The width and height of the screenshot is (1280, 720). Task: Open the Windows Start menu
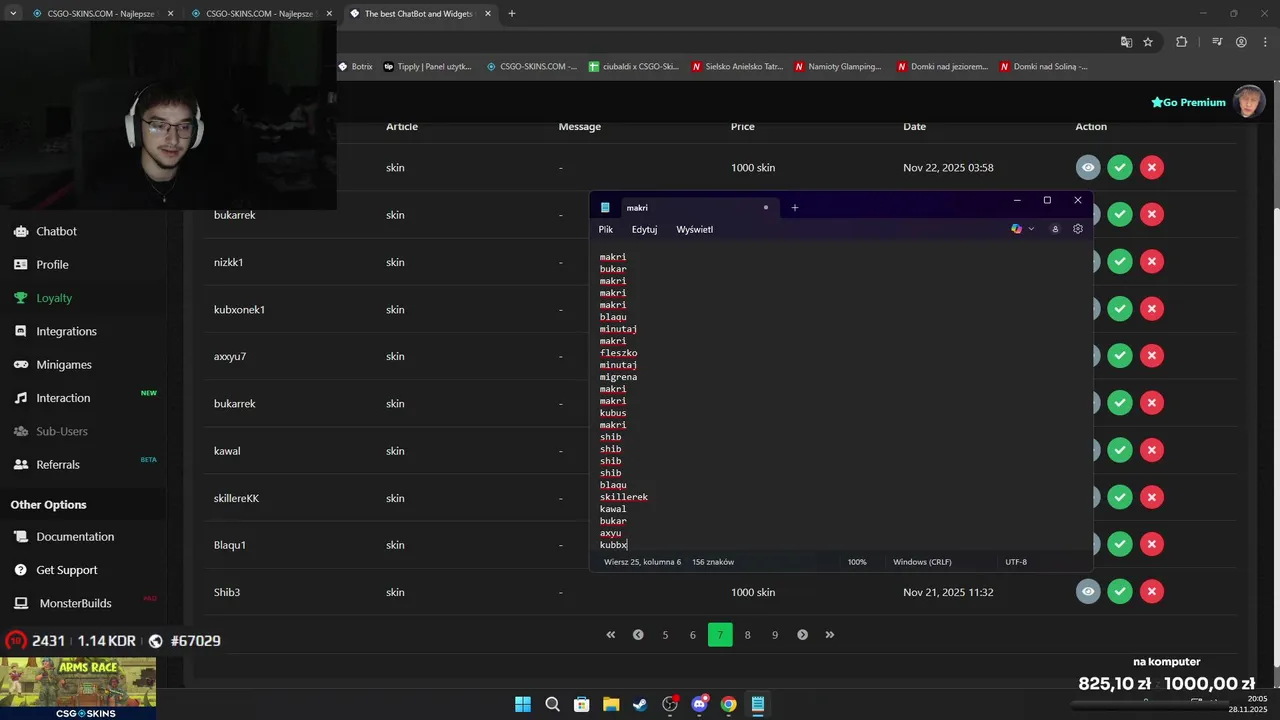(523, 704)
